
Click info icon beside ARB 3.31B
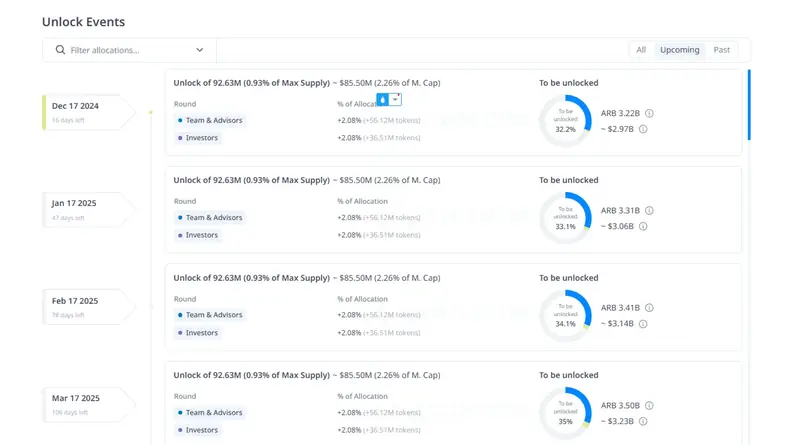click(649, 210)
